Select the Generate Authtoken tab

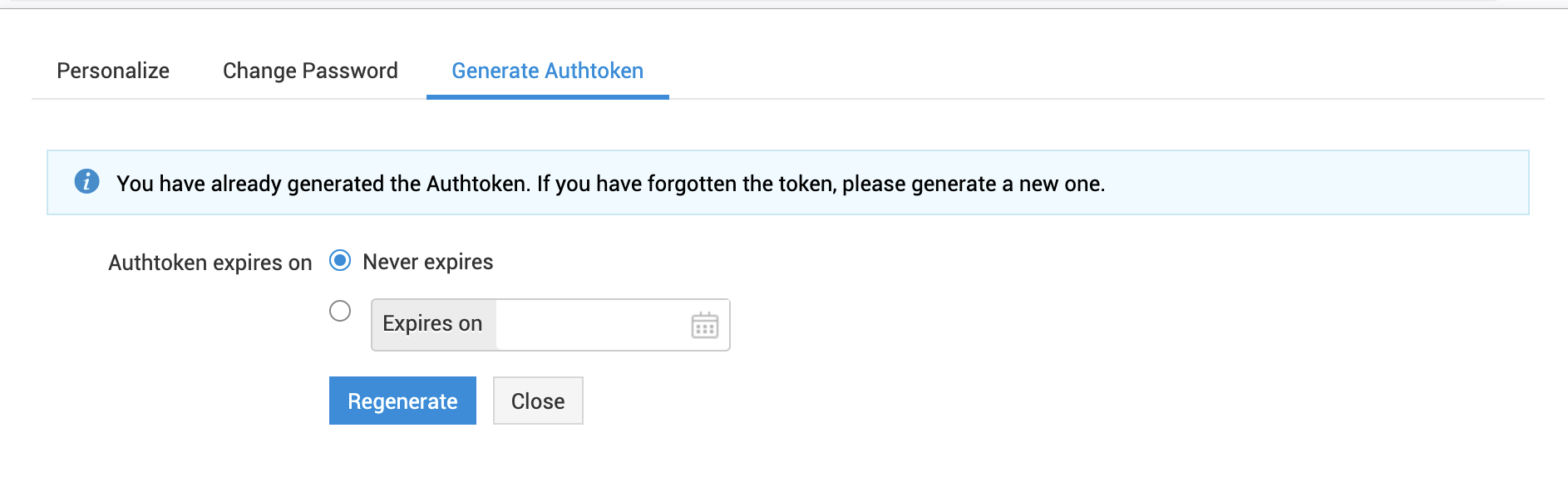547,71
